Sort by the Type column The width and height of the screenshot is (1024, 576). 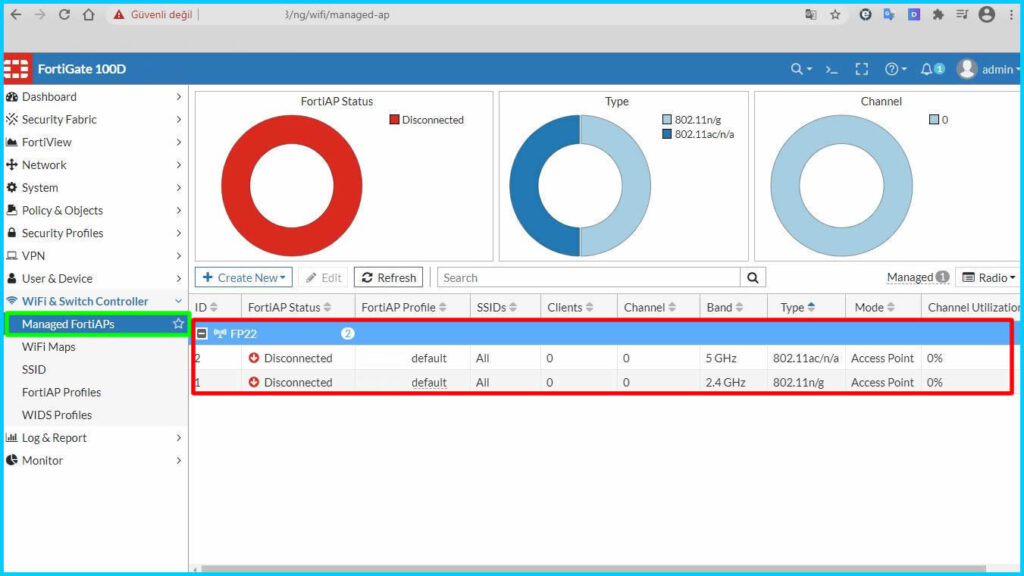coord(797,308)
